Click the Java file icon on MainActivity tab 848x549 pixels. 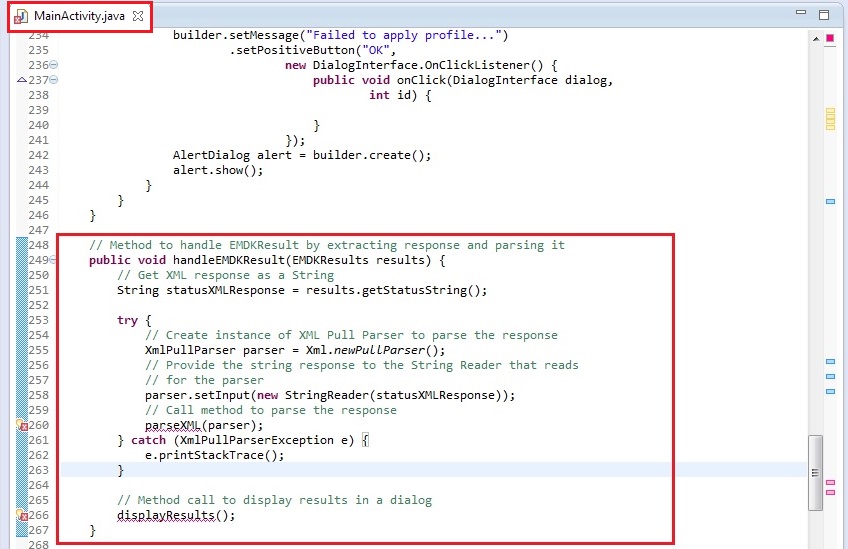(21, 16)
